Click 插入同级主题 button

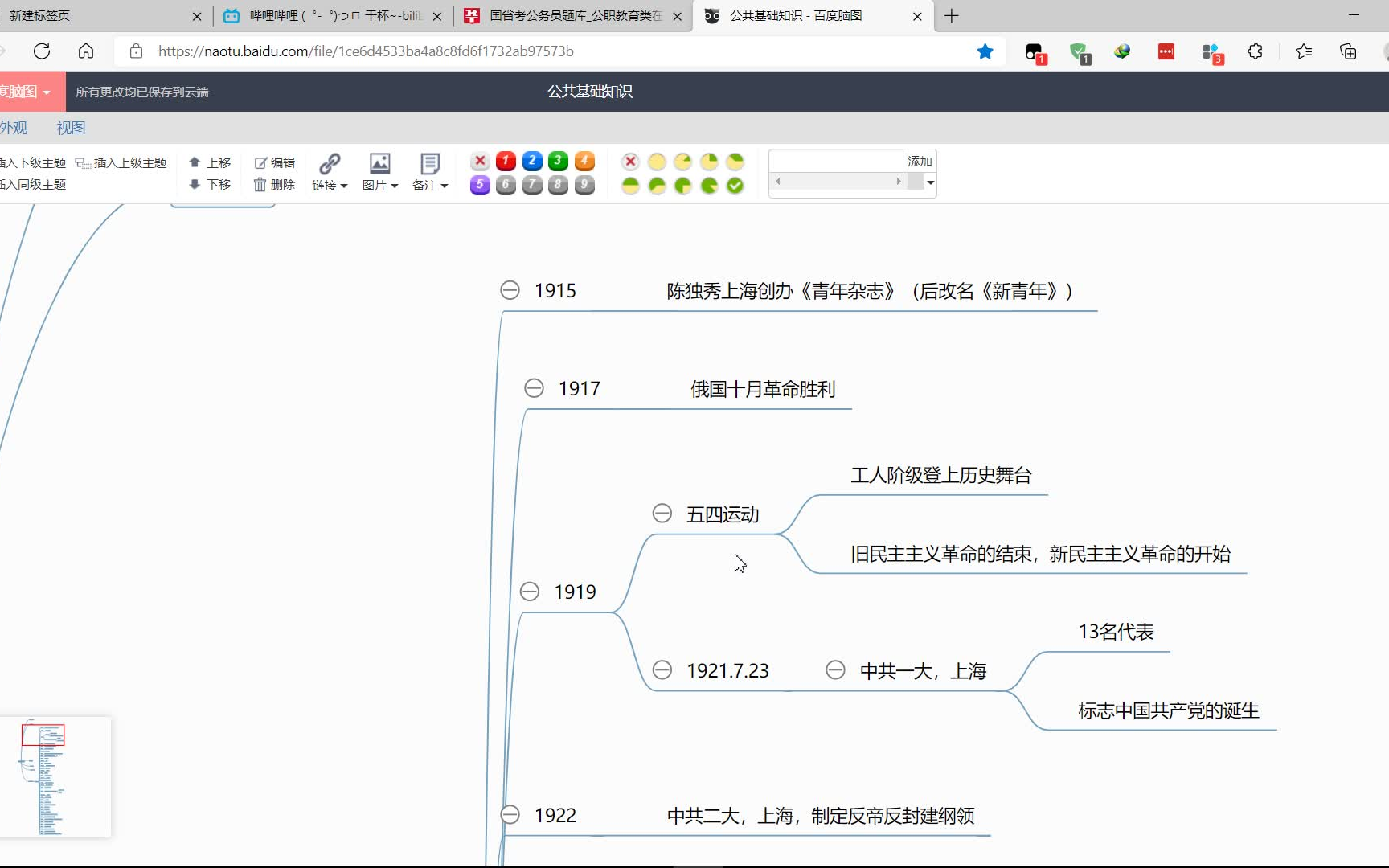tap(32, 184)
